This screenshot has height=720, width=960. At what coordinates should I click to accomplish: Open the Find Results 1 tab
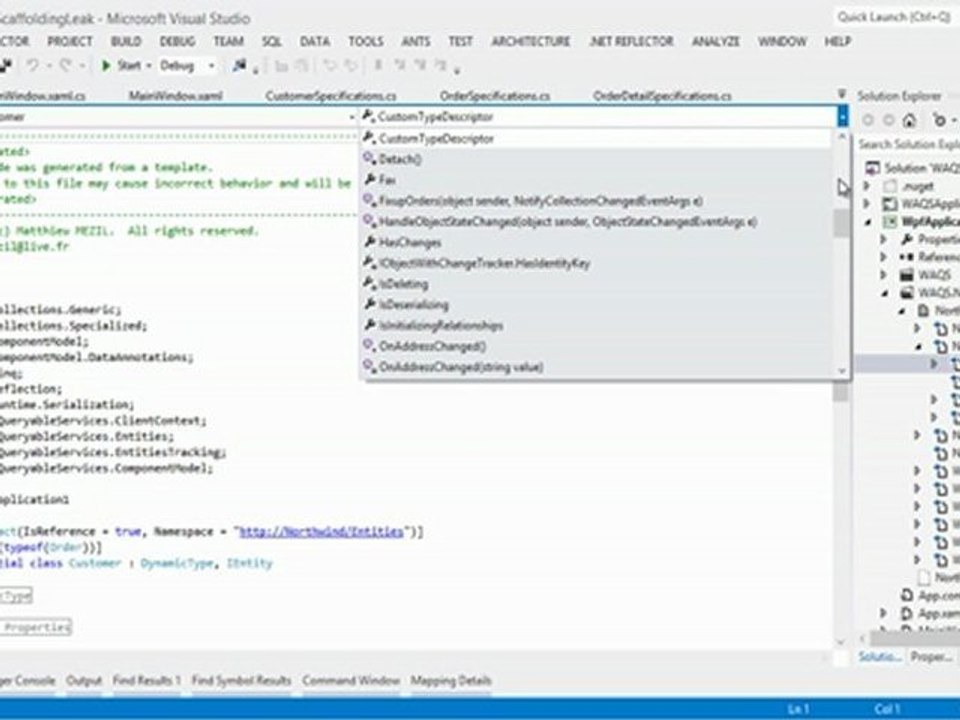[146, 681]
